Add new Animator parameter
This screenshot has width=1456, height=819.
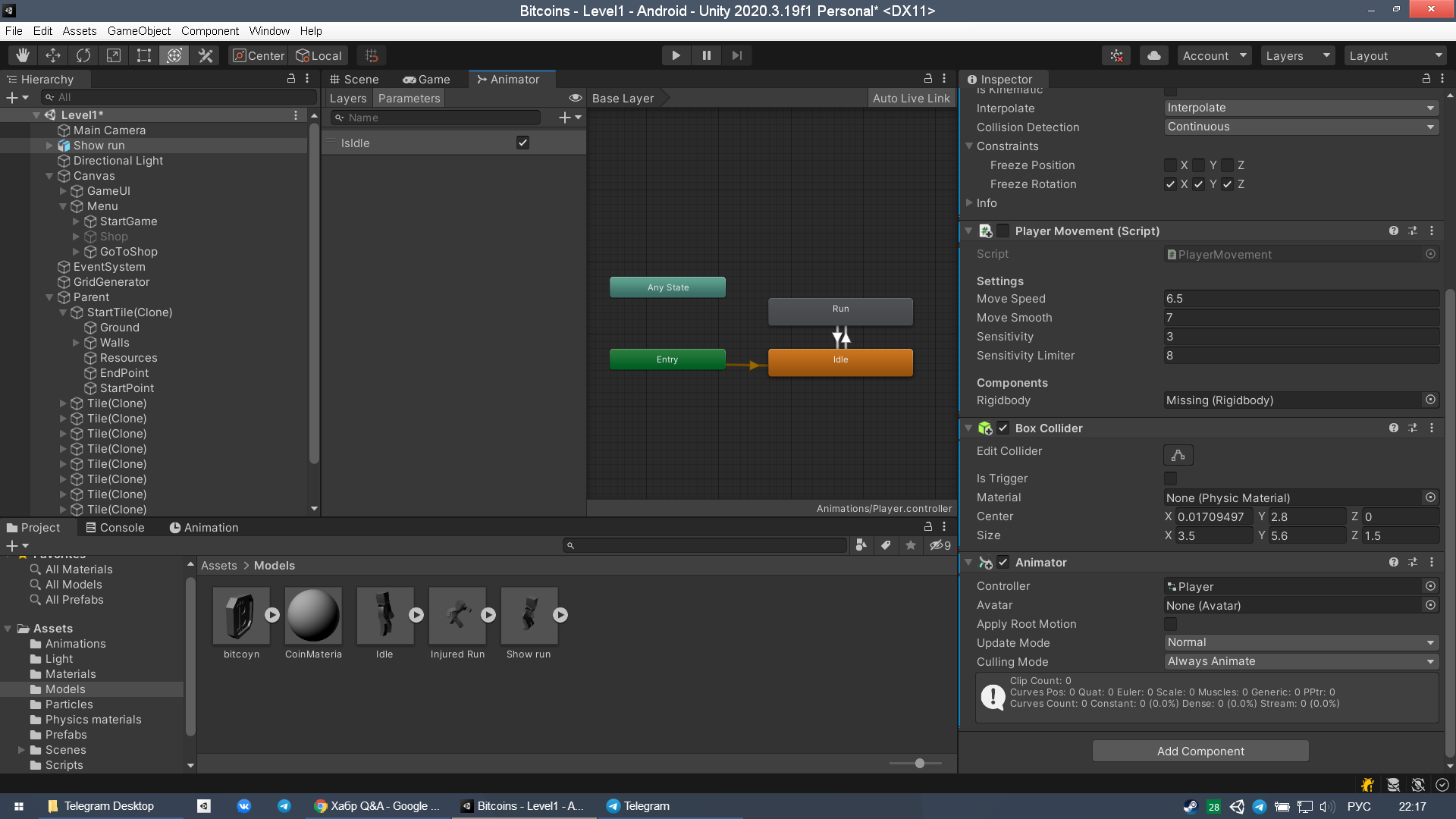point(570,117)
